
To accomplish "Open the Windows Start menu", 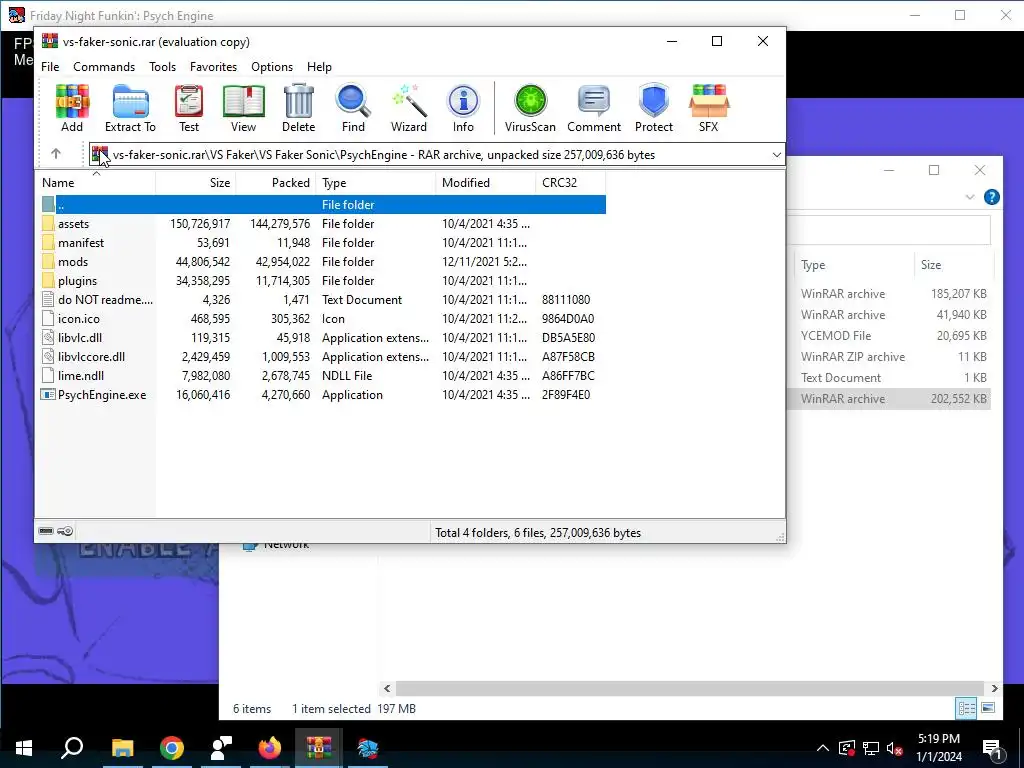I will click(x=24, y=748).
